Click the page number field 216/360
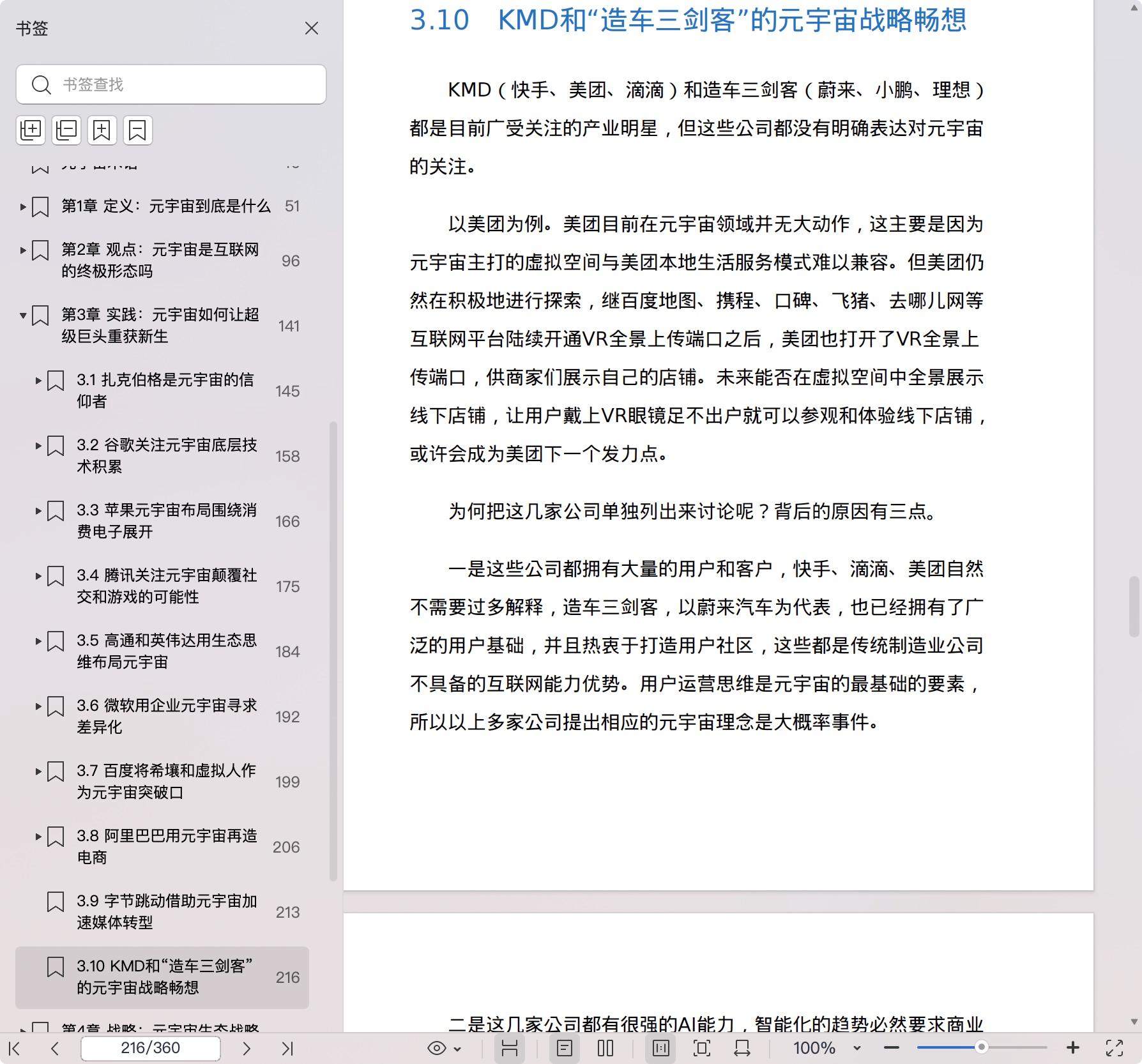Viewport: 1142px width, 1064px height. click(x=151, y=1047)
